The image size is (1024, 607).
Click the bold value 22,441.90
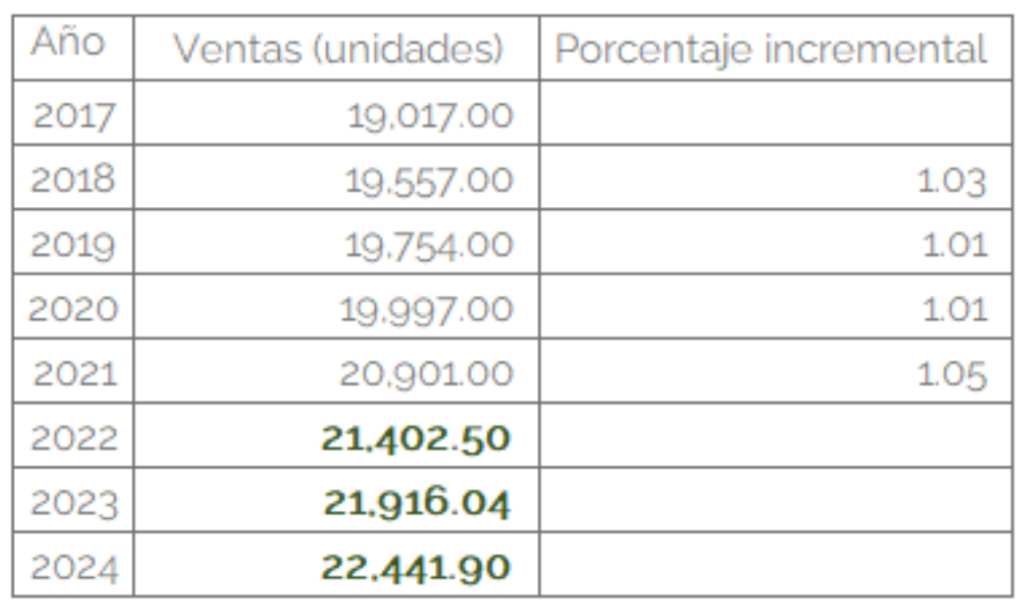[415, 567]
